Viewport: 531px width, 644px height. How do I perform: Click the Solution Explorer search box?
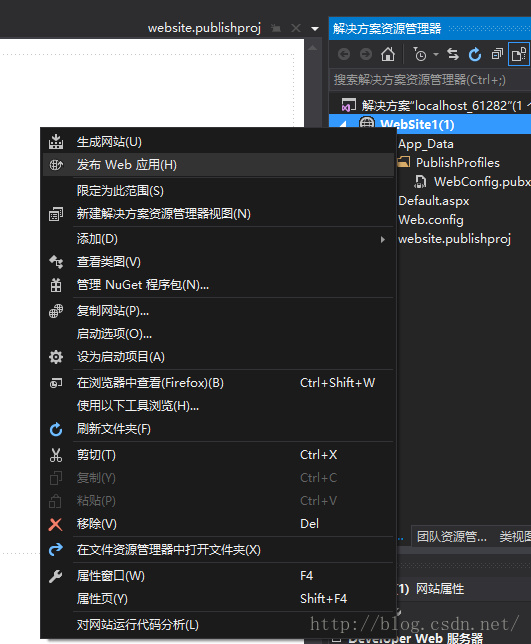click(430, 80)
